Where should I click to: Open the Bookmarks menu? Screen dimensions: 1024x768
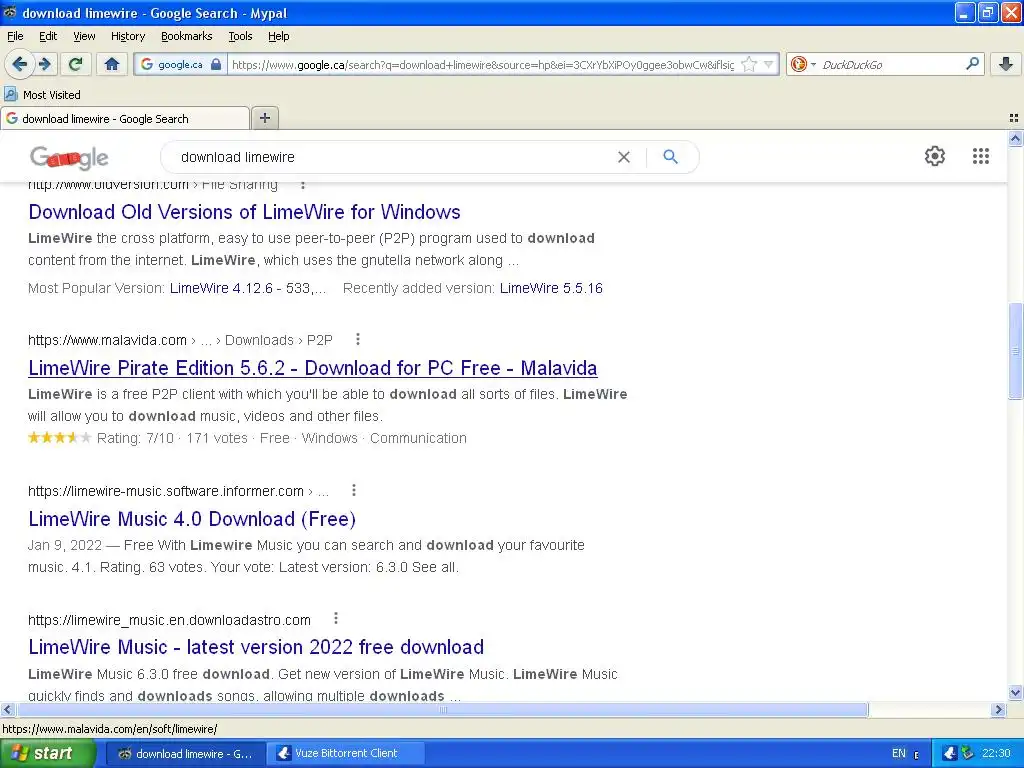click(186, 36)
